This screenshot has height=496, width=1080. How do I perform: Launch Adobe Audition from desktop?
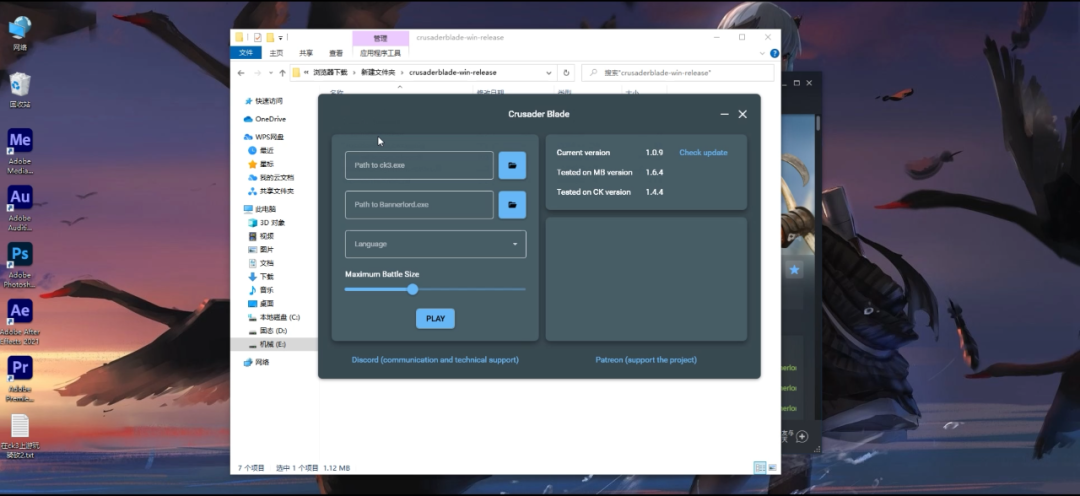coord(20,209)
